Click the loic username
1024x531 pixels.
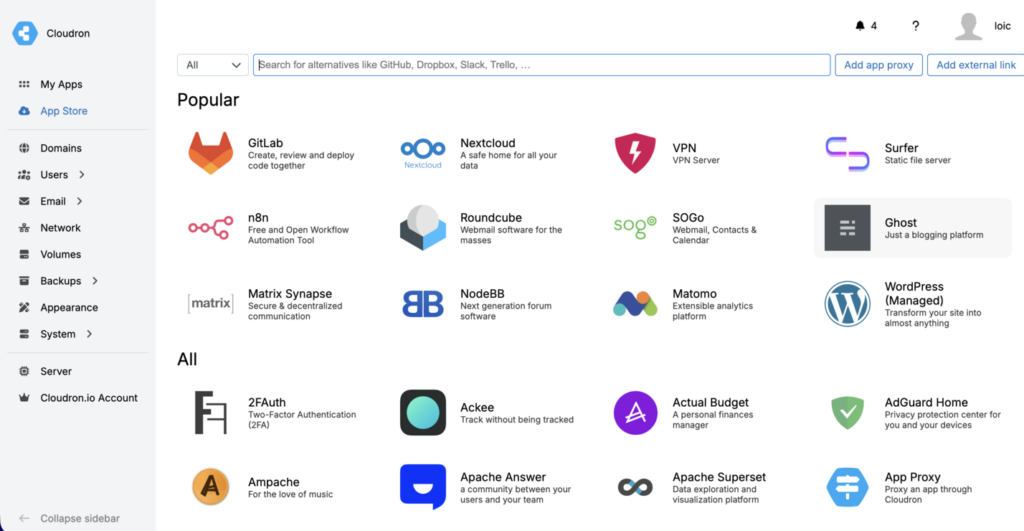pyautogui.click(x=1002, y=26)
